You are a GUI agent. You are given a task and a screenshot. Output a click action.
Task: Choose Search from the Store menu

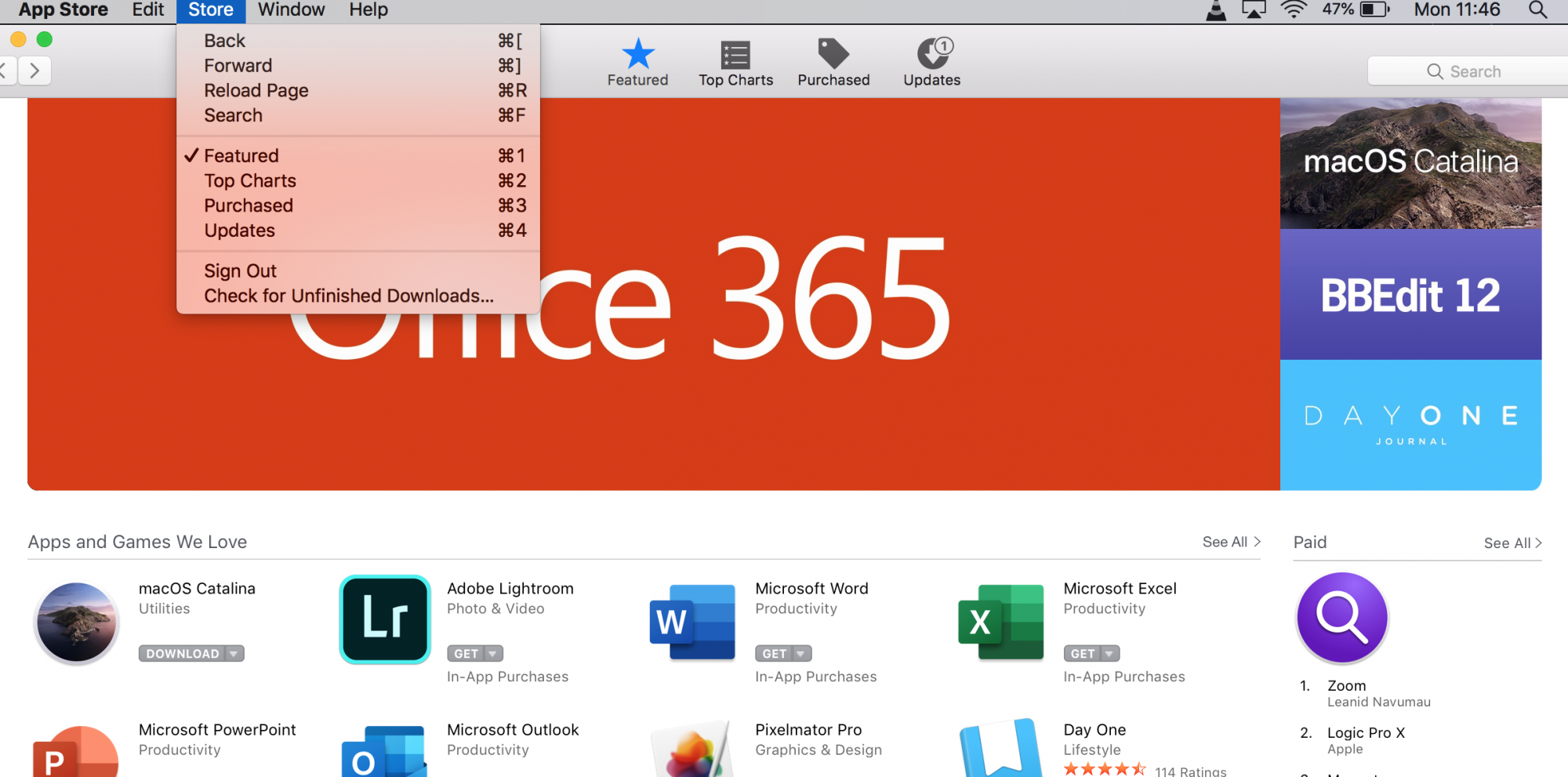(x=358, y=115)
